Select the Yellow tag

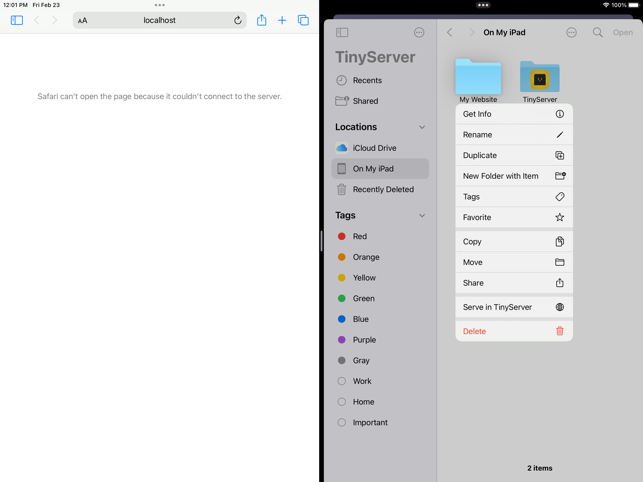pos(380,278)
